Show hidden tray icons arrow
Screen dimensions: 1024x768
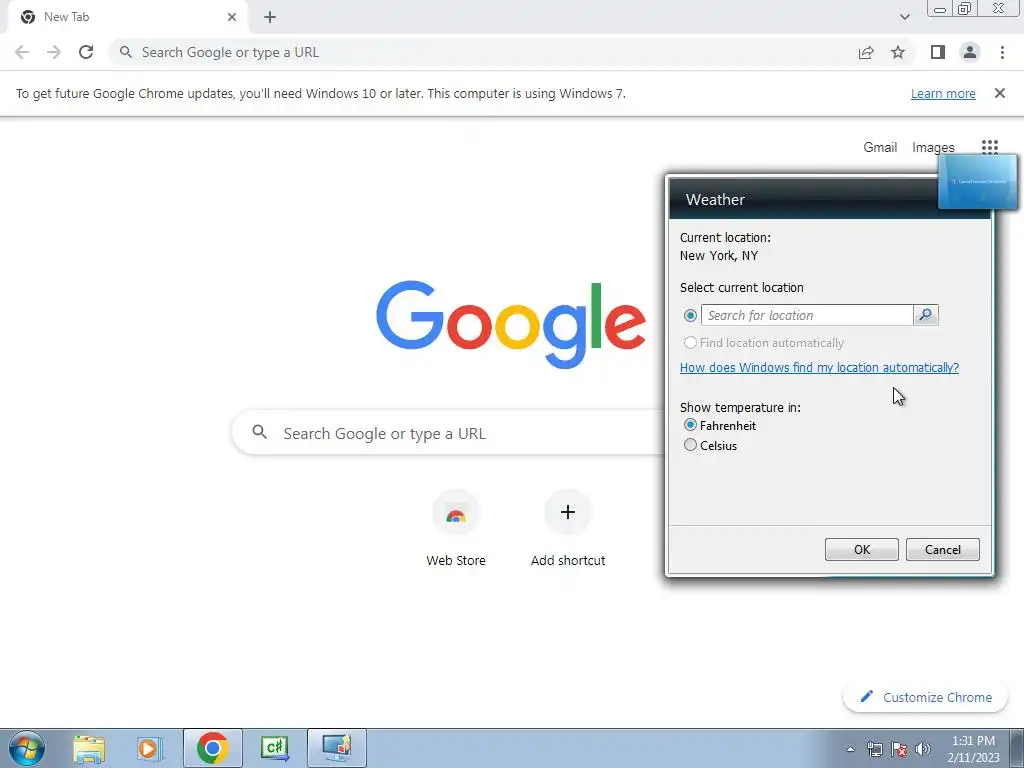click(x=850, y=750)
